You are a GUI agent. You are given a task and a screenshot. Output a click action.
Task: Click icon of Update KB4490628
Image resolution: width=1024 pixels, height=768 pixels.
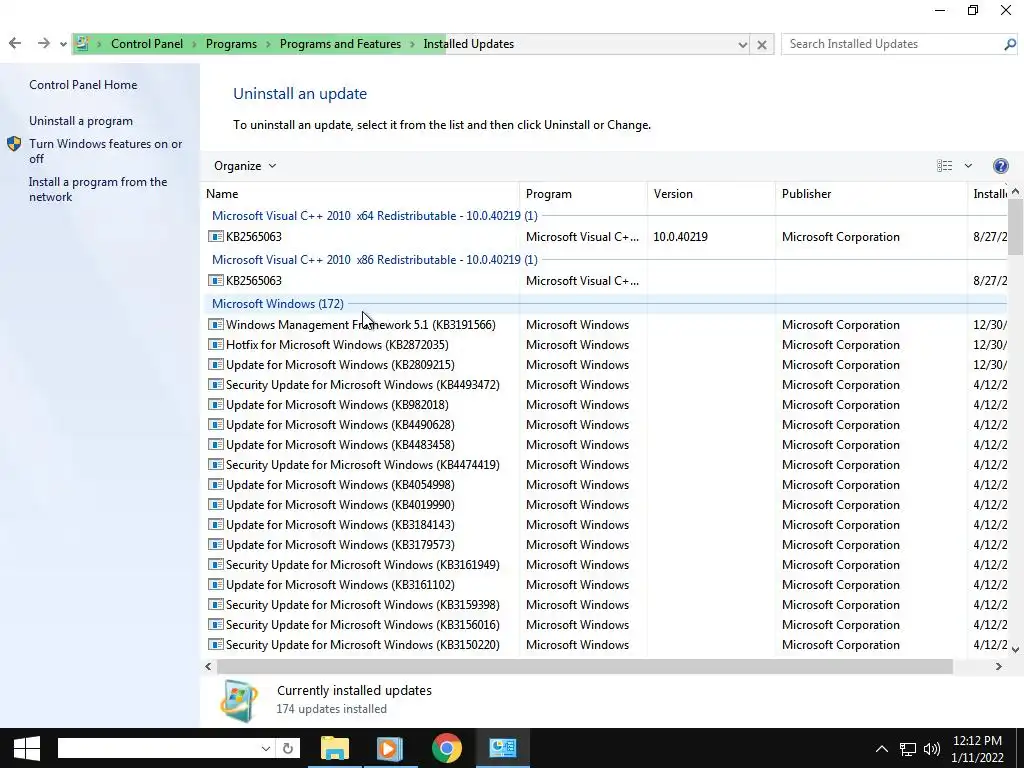click(216, 424)
